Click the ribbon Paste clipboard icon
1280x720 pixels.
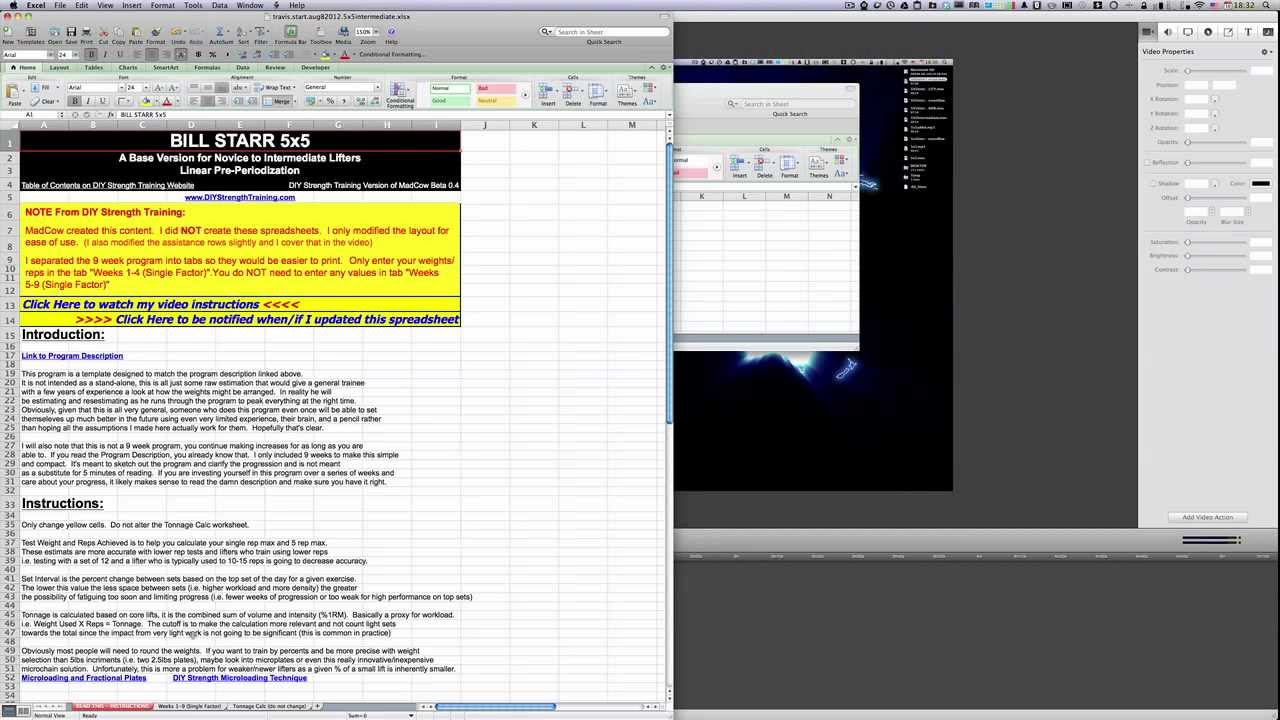point(12,90)
